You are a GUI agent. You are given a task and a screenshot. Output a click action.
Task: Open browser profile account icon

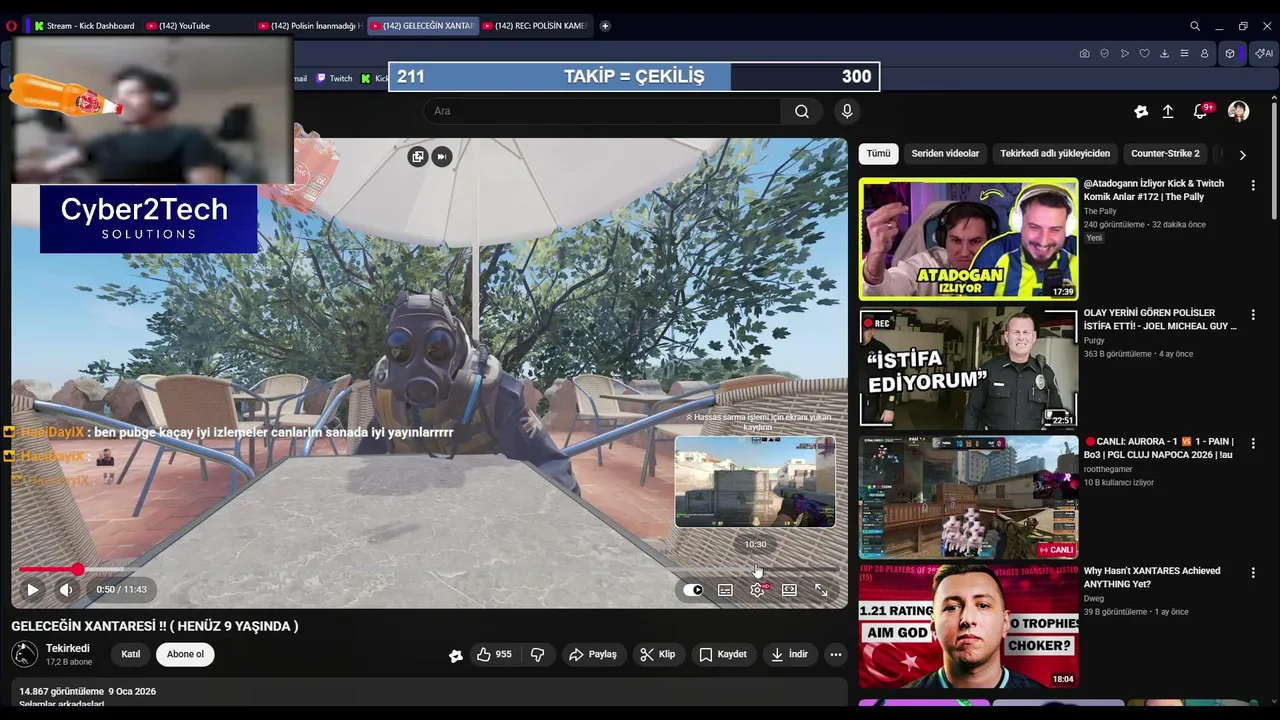1204,54
